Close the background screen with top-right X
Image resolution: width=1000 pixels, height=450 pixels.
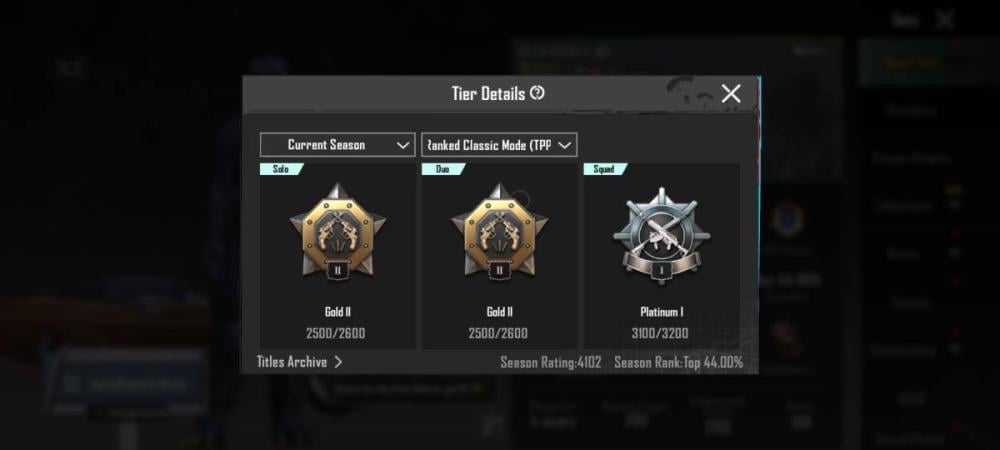945,20
